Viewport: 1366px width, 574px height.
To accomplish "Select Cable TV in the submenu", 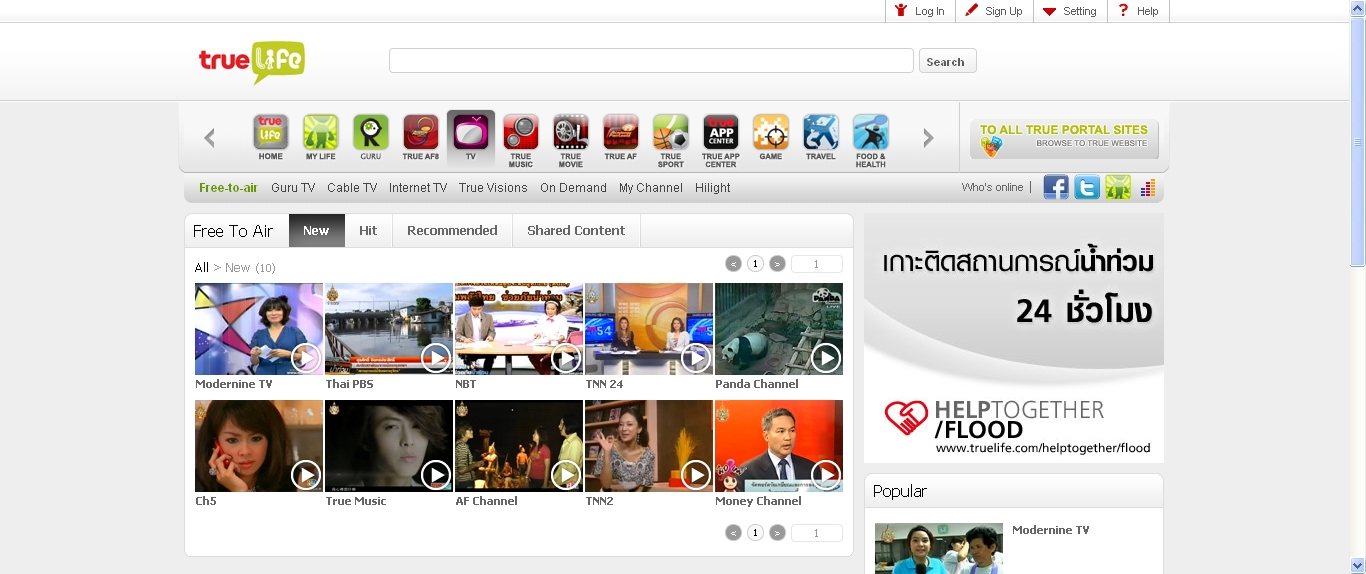I will click(x=352, y=188).
